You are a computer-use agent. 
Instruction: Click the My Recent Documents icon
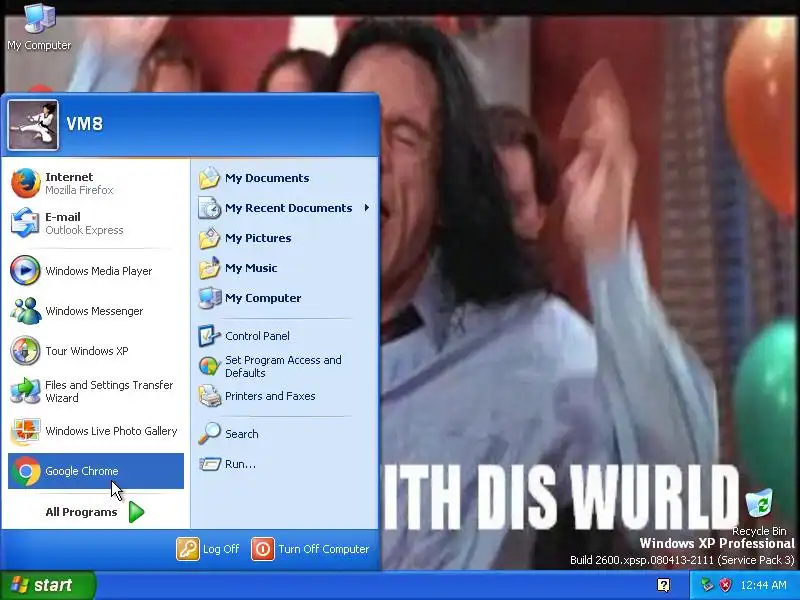(209, 208)
